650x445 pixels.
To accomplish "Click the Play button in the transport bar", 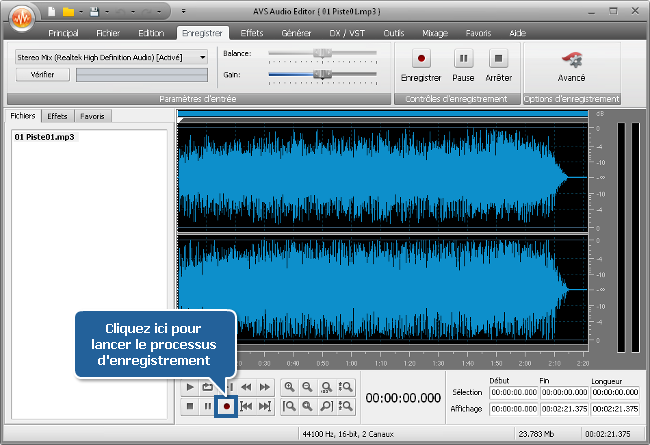I will 190,386.
